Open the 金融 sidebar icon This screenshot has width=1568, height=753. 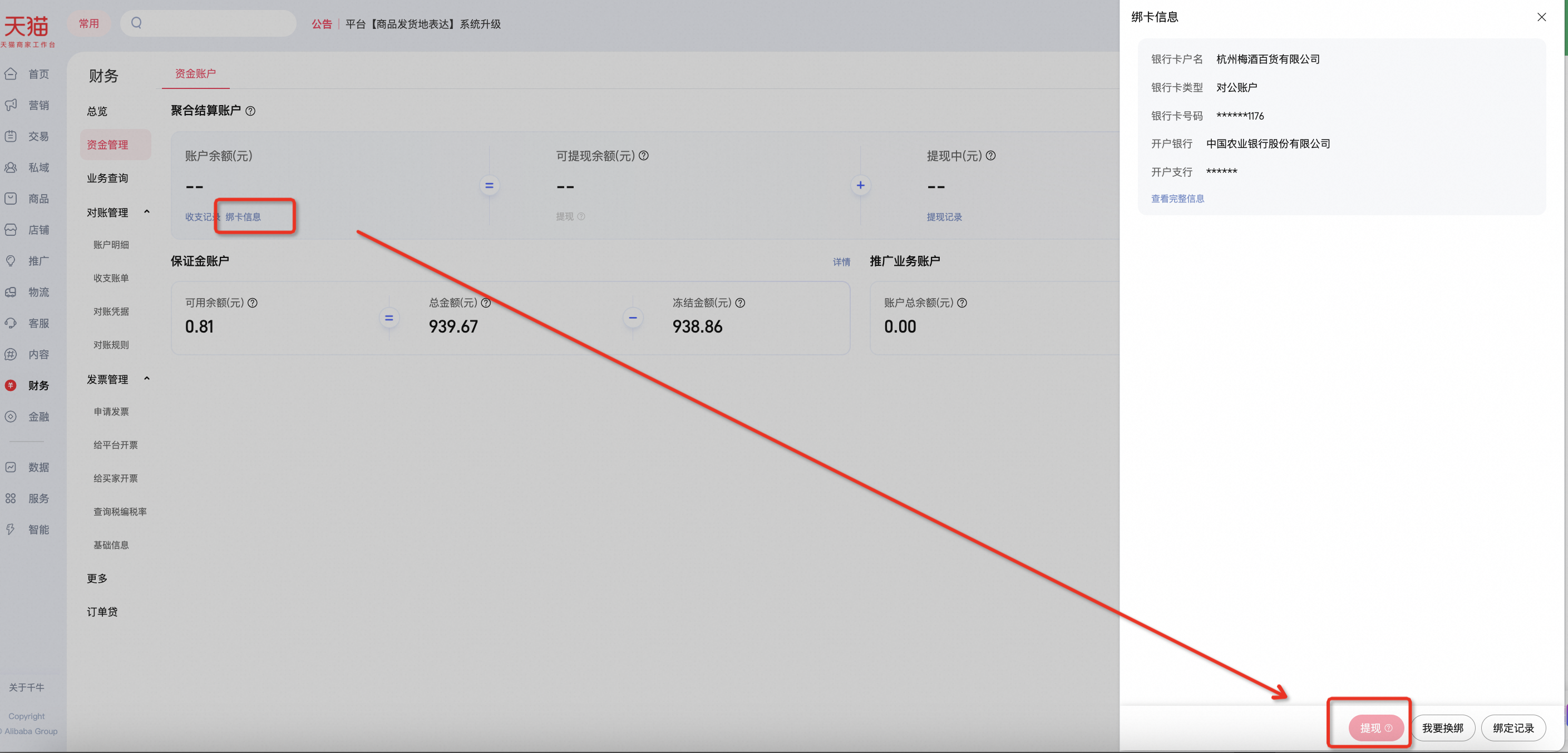click(x=11, y=417)
